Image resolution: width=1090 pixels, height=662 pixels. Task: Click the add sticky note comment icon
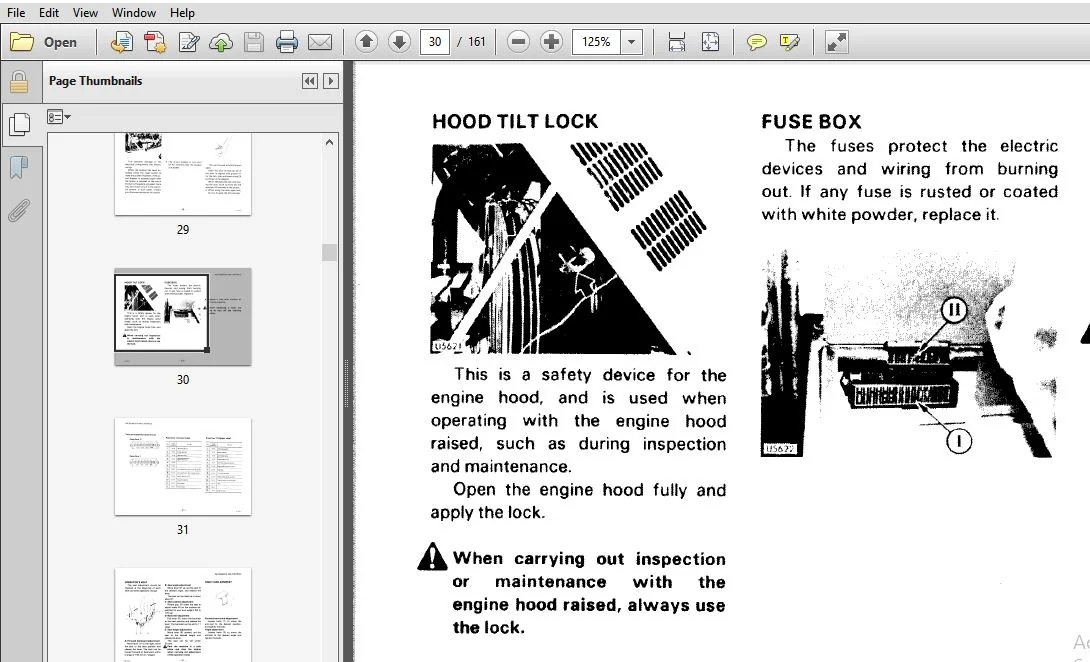point(756,42)
